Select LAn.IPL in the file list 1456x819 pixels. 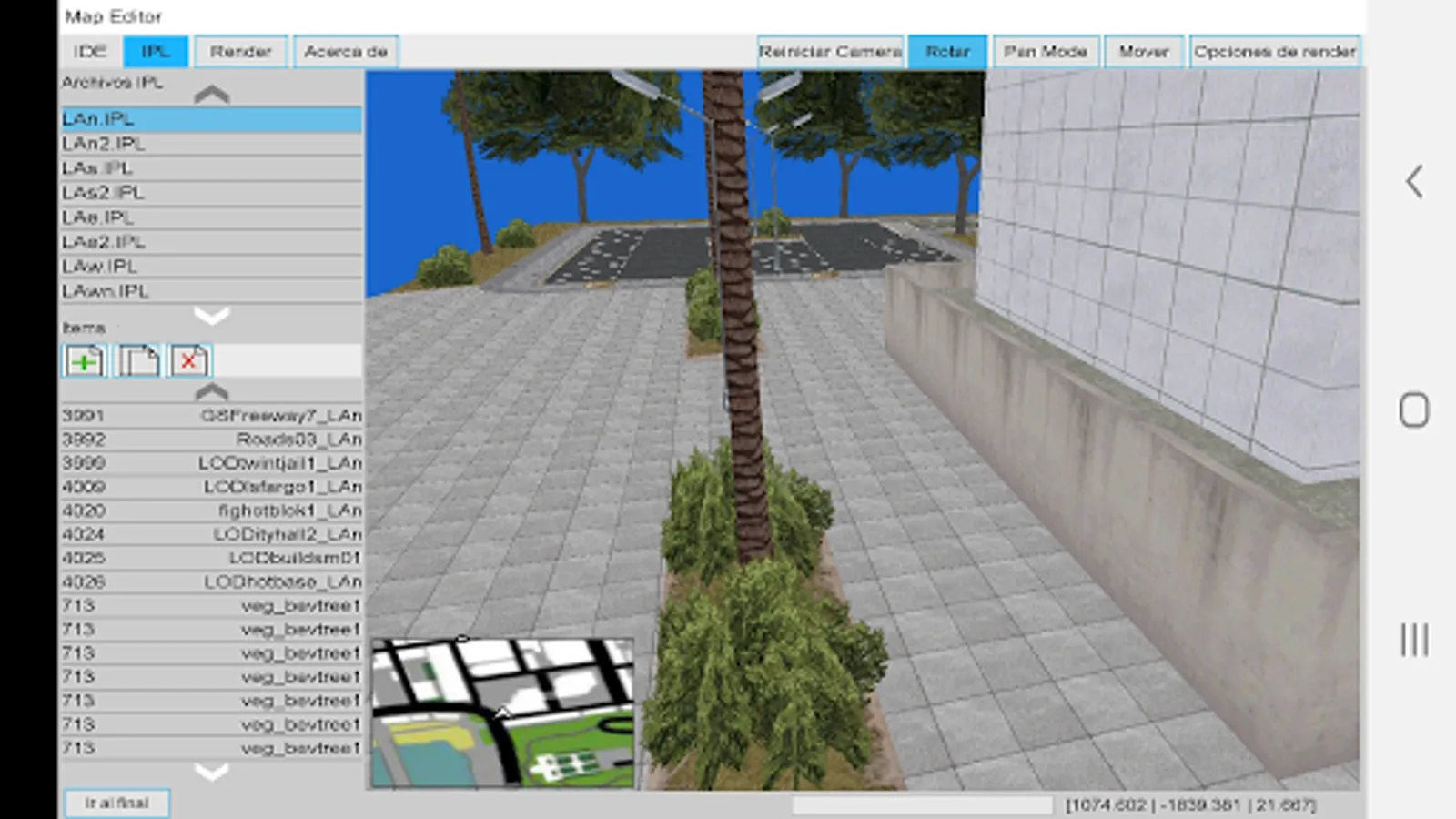(x=211, y=119)
